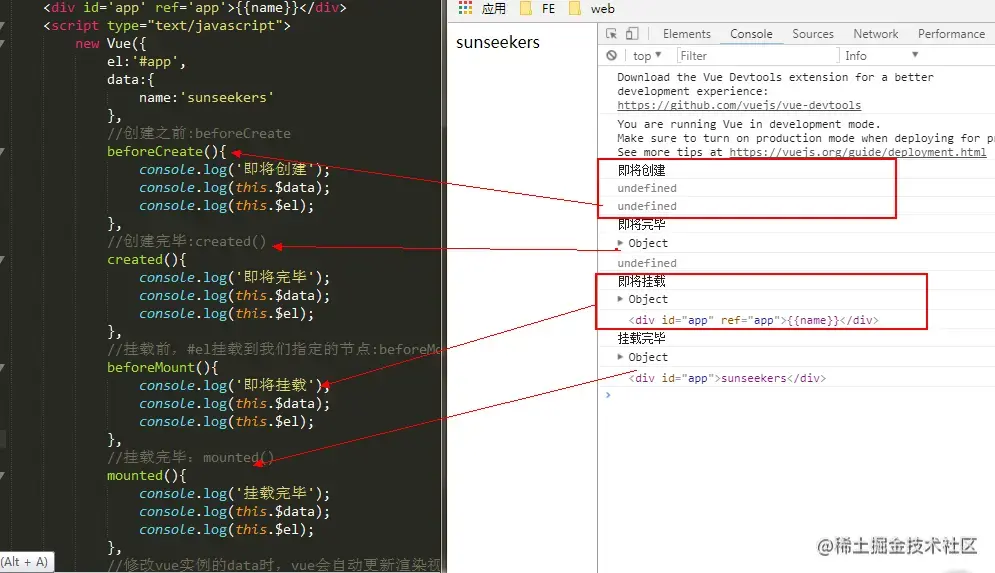Switch to the Network tab
The width and height of the screenshot is (995, 573).
[876, 34]
